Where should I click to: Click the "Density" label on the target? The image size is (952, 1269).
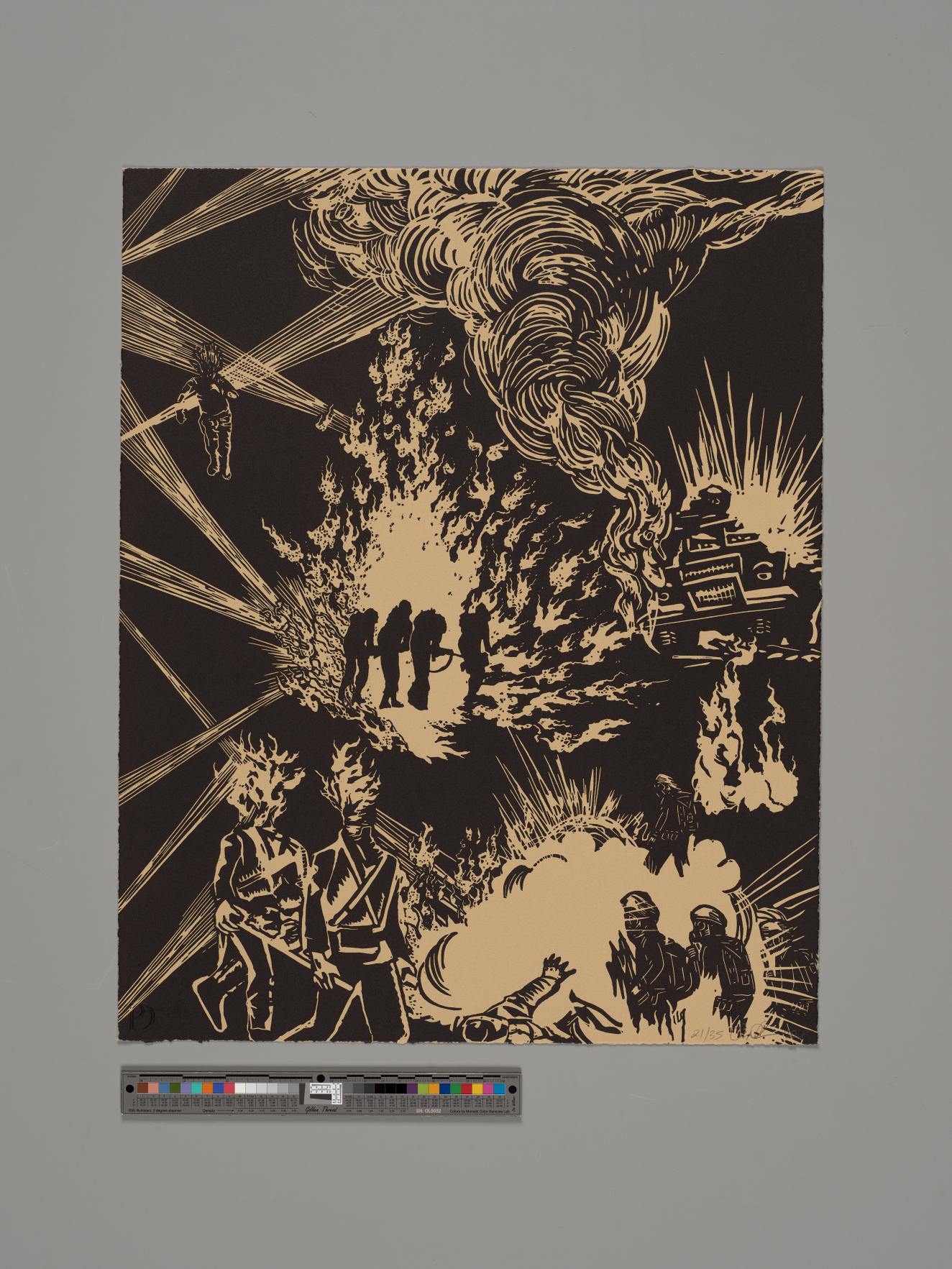point(209,1111)
